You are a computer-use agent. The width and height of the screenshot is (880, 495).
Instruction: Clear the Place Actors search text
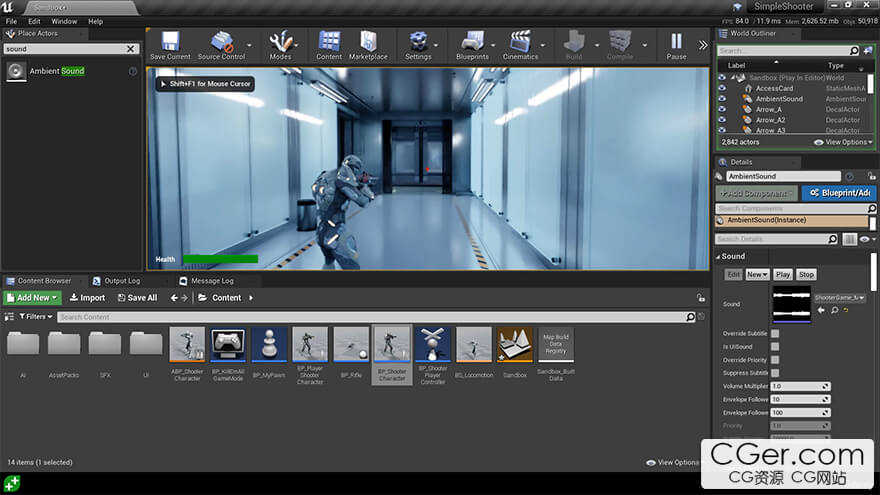click(x=131, y=49)
